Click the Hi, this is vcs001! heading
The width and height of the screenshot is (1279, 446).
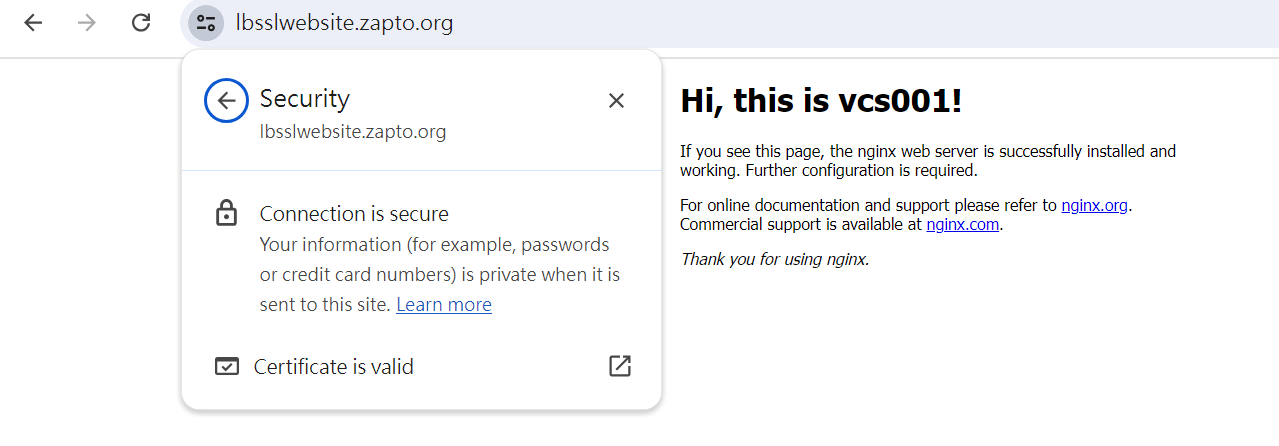pyautogui.click(x=821, y=101)
